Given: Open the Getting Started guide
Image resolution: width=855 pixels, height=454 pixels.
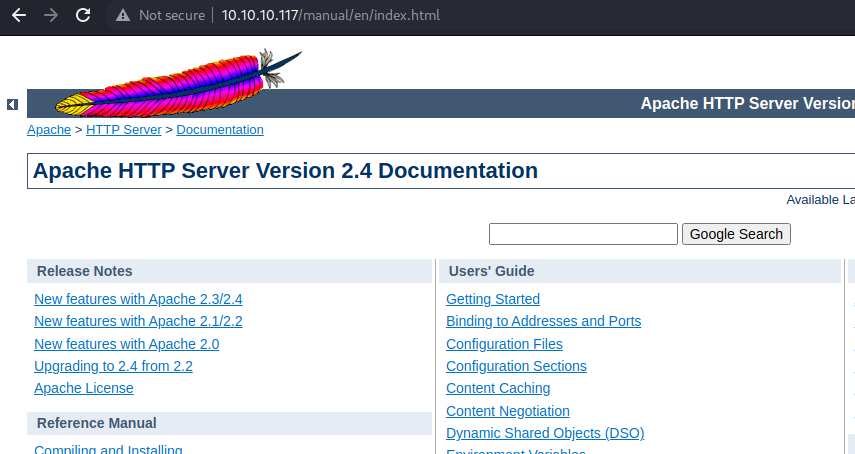Looking at the screenshot, I should 493,299.
